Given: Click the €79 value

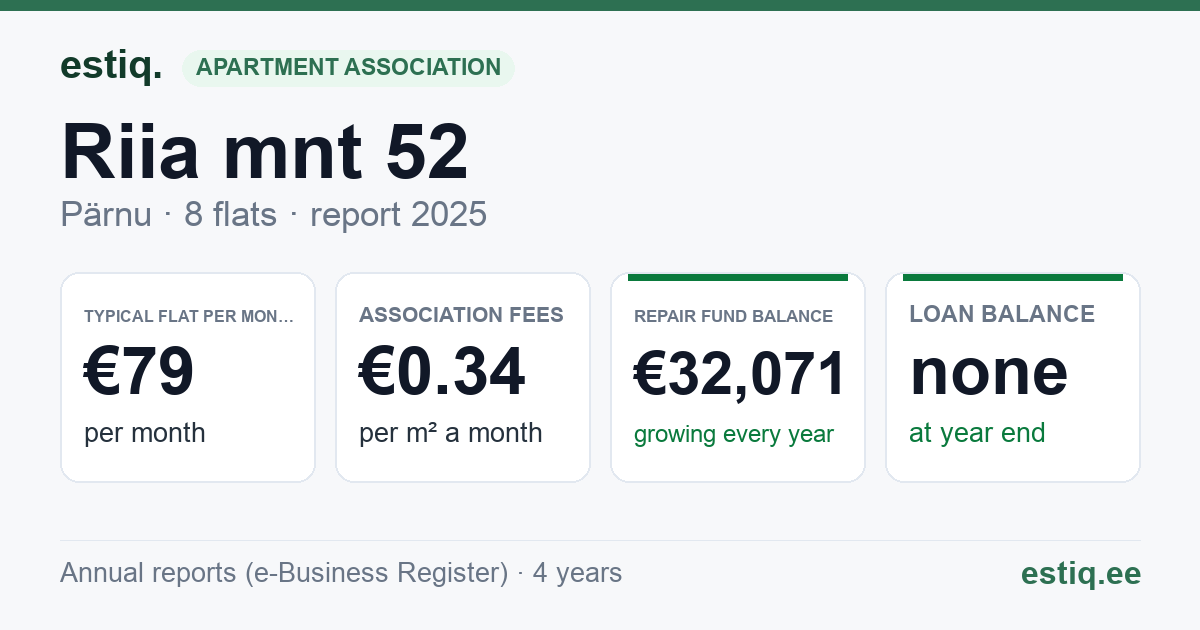Looking at the screenshot, I should 139,373.
